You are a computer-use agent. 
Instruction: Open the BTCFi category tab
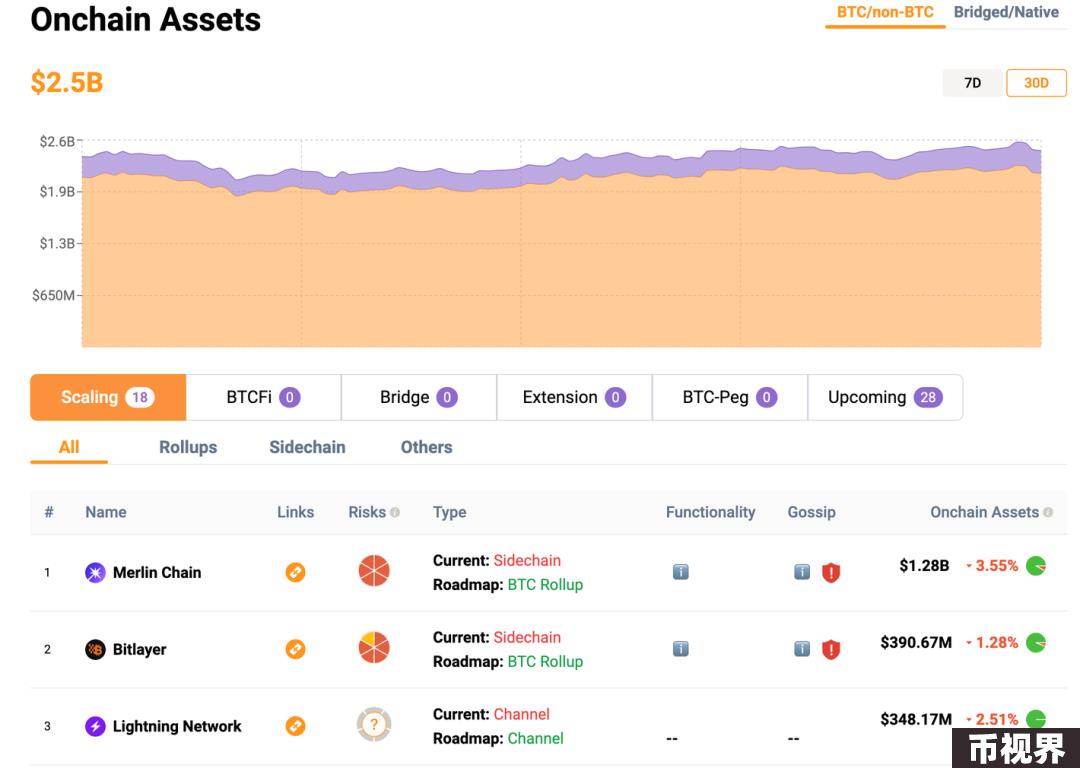click(x=264, y=397)
